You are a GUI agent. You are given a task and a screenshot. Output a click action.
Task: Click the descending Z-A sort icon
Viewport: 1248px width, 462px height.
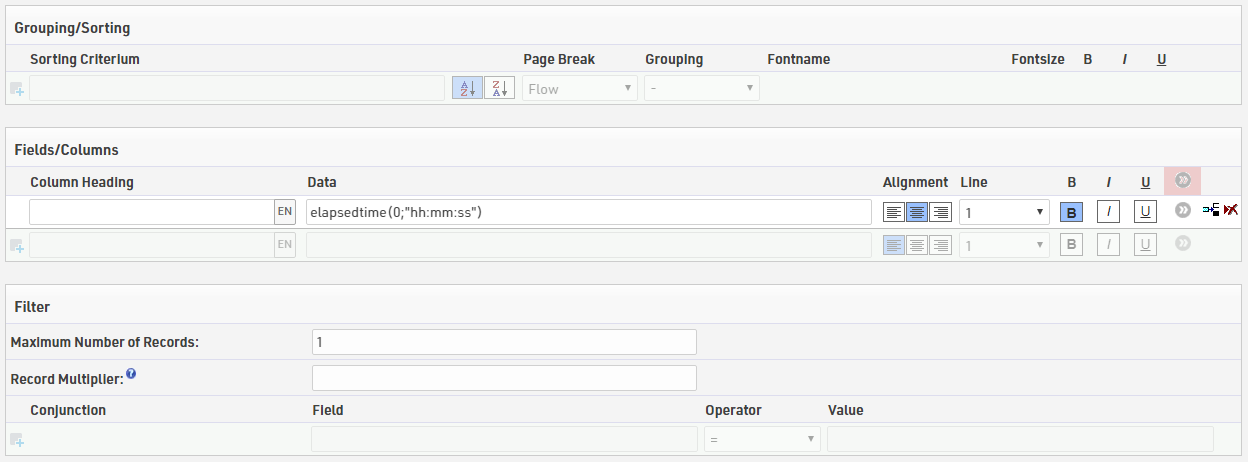[x=499, y=88]
